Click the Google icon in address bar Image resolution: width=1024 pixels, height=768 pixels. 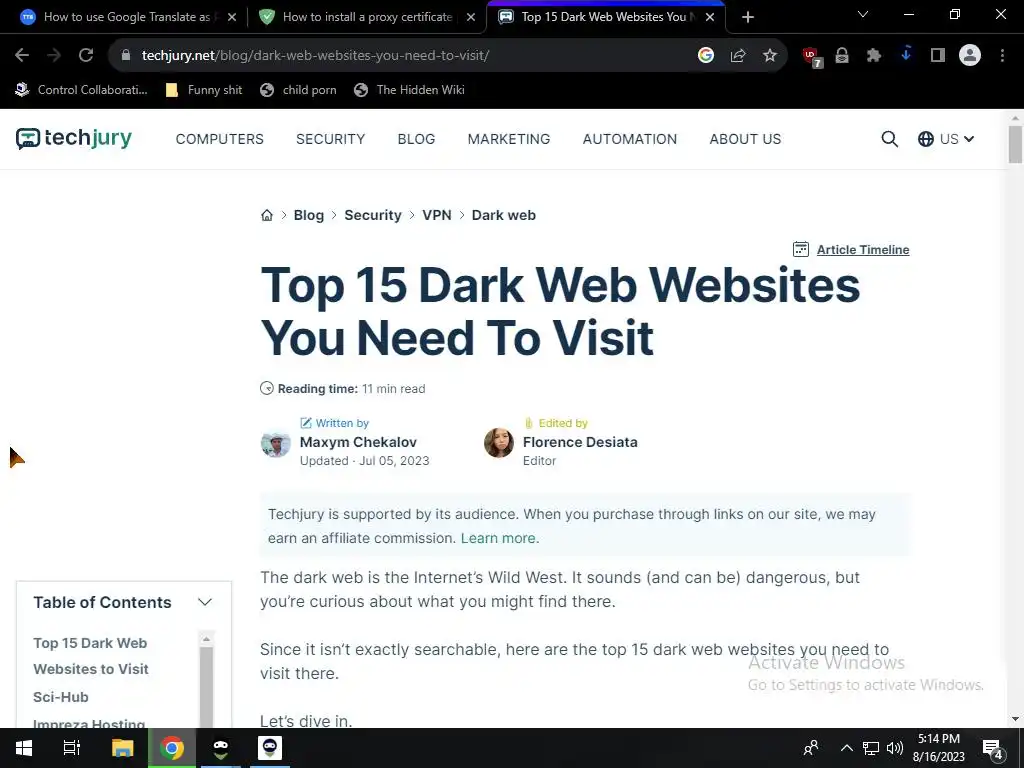pos(705,56)
